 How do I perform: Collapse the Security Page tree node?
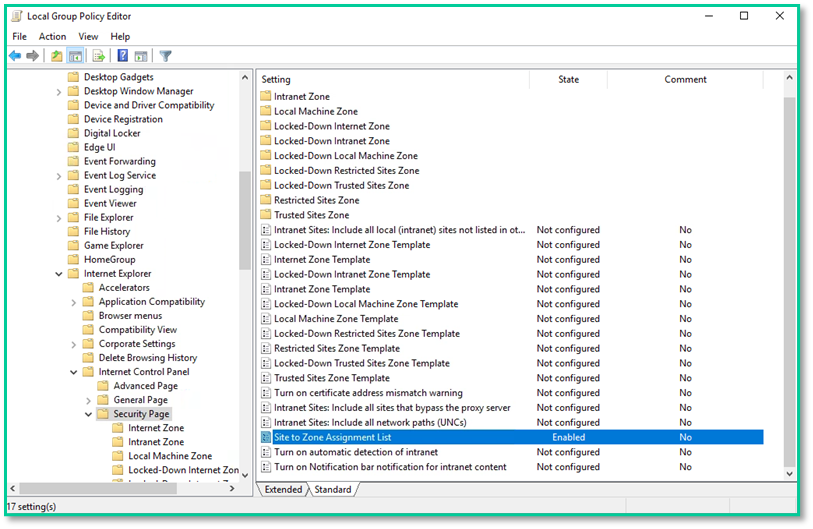pos(88,414)
